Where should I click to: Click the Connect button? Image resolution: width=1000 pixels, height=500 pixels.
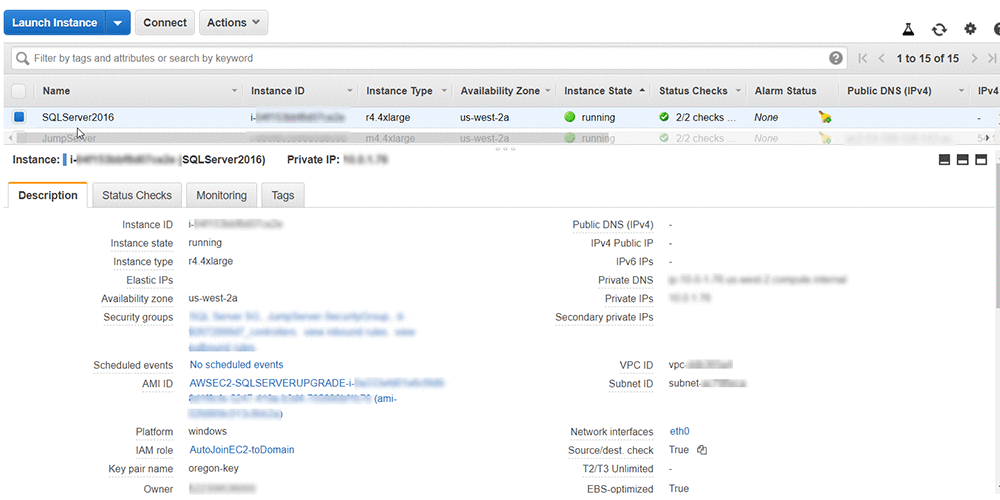(x=165, y=23)
